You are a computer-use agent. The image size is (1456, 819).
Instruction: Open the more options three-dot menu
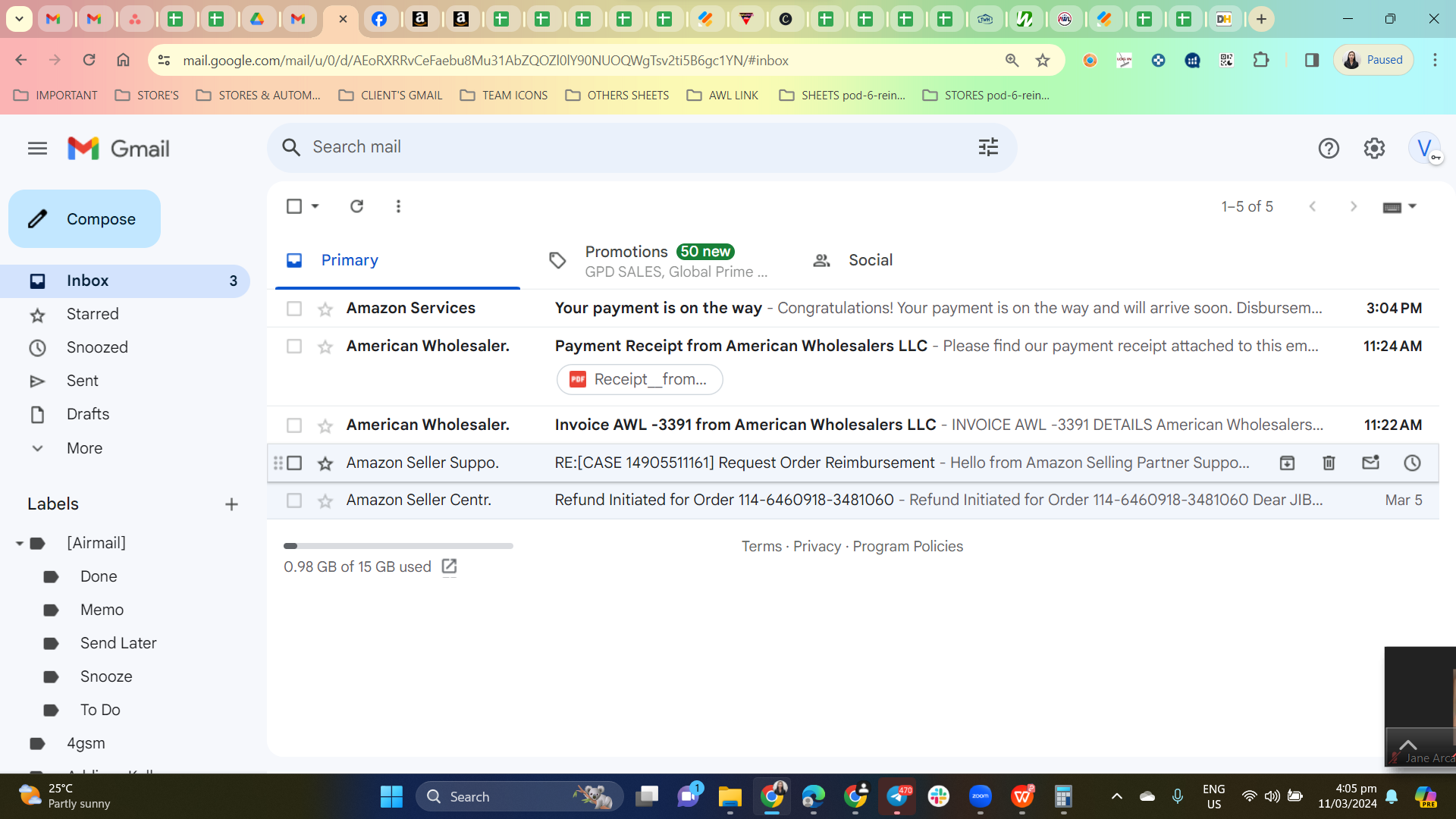pos(398,206)
